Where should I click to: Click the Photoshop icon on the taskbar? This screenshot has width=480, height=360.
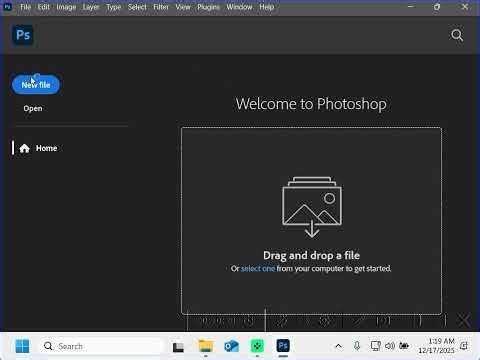point(283,346)
